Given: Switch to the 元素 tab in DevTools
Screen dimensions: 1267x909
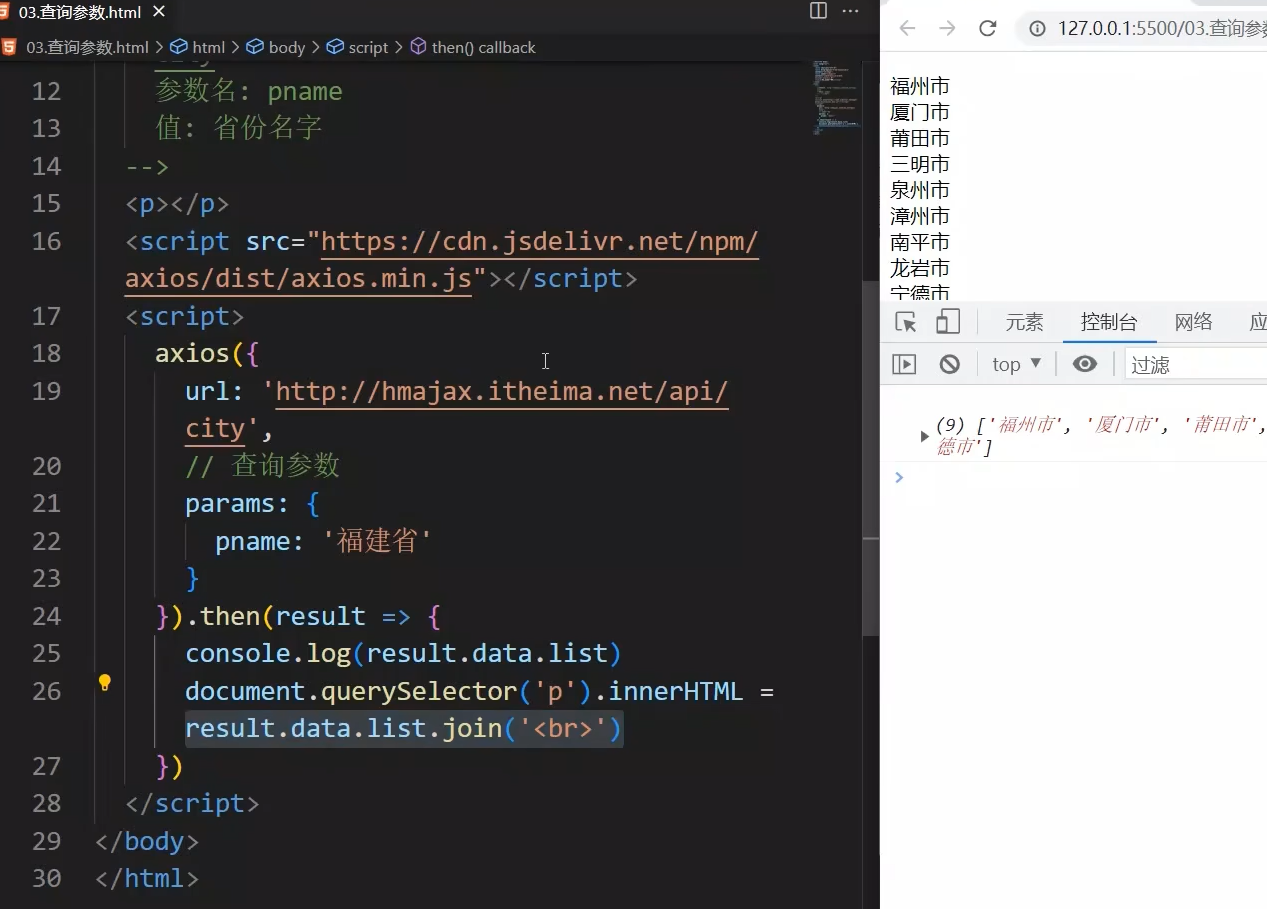Looking at the screenshot, I should tap(1023, 322).
